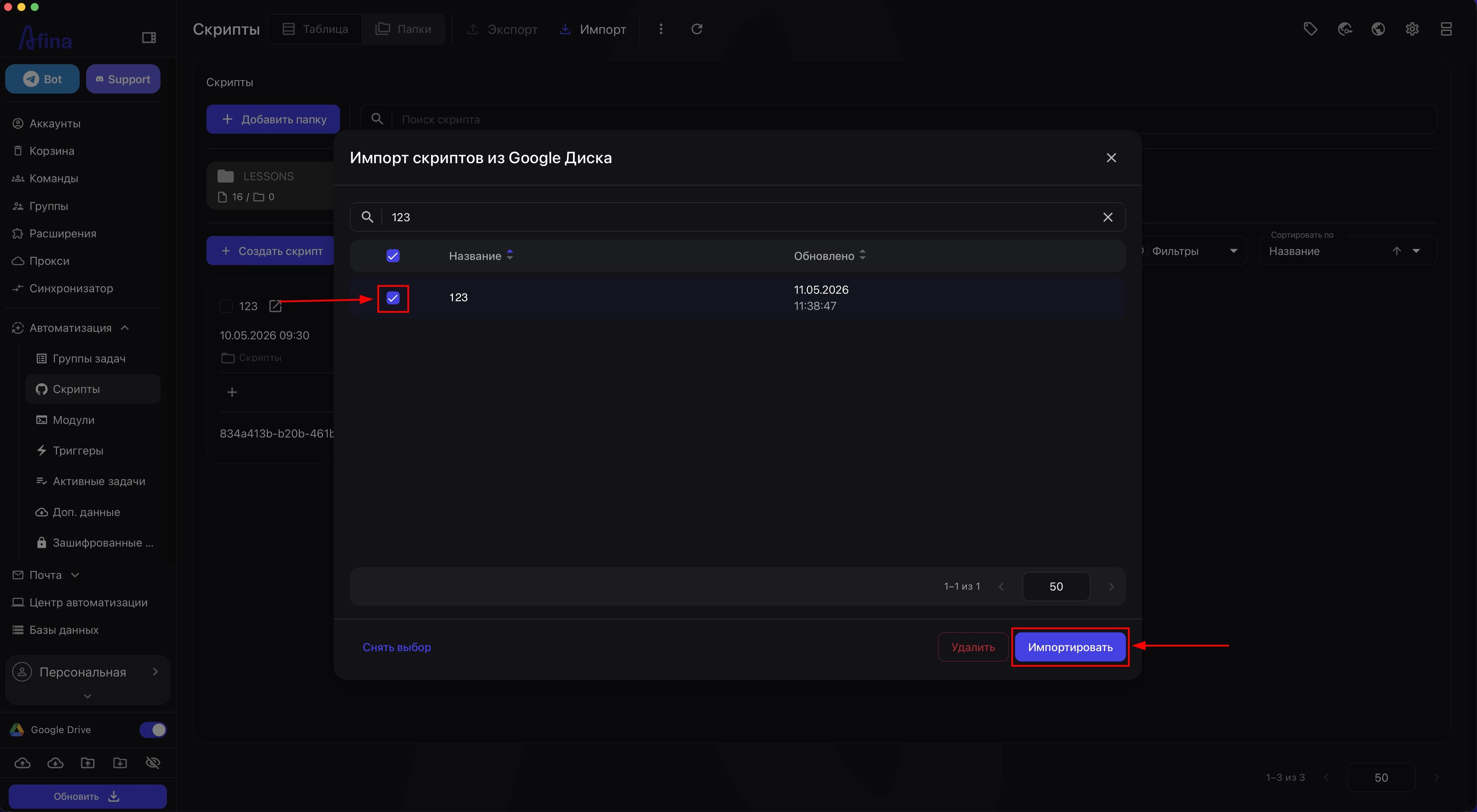Toggle the Google Drive switch
This screenshot has height=812, width=1477.
(x=153, y=730)
